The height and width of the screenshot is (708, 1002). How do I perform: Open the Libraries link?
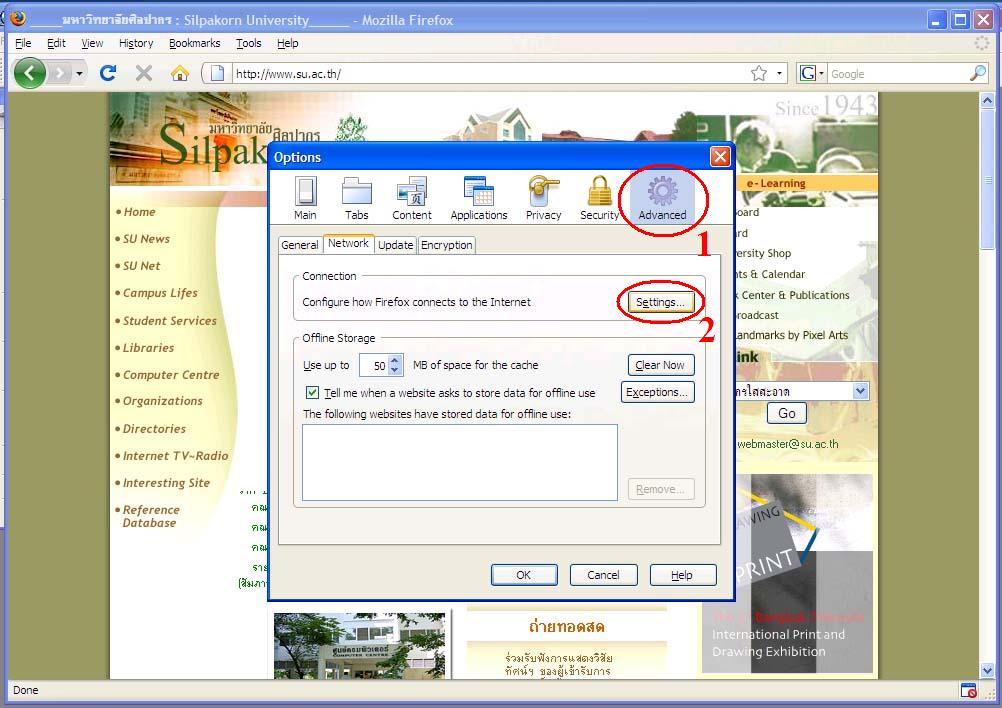click(148, 348)
